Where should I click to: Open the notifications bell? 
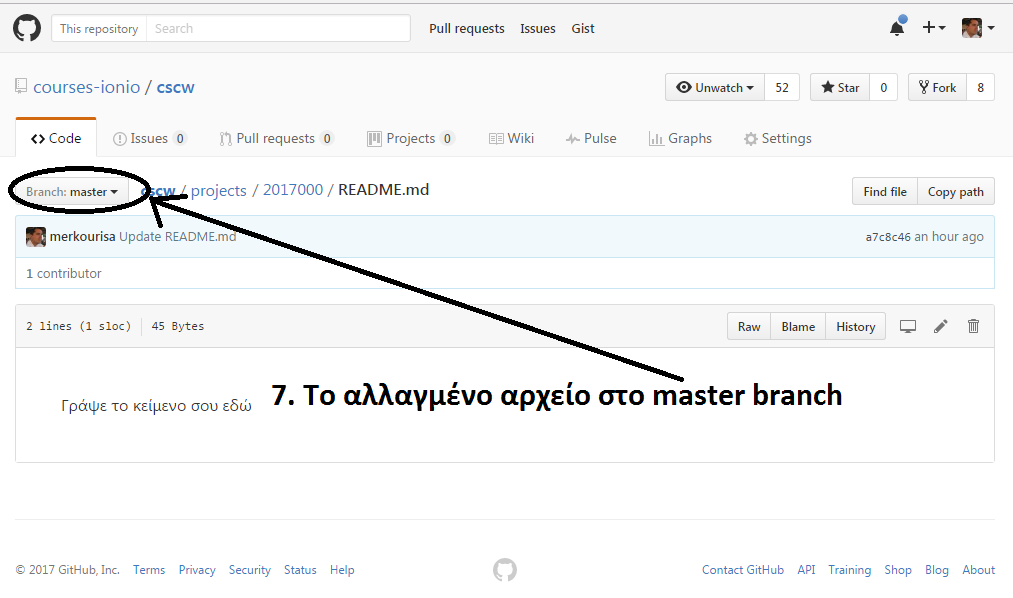pyautogui.click(x=897, y=28)
